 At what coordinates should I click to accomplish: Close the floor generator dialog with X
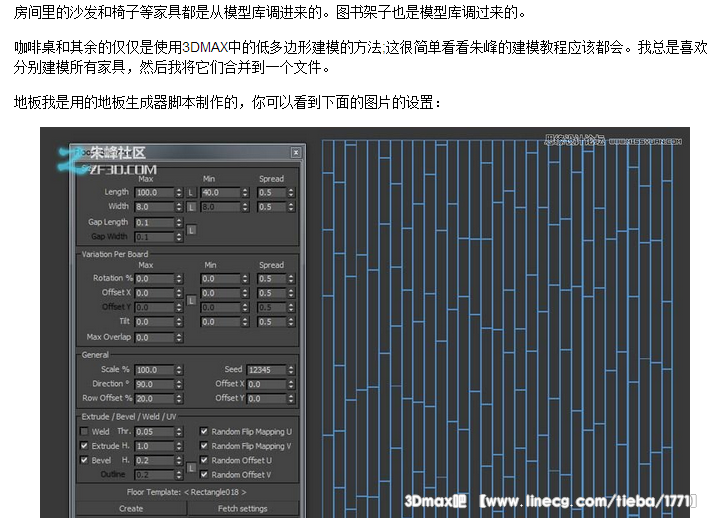[296, 152]
